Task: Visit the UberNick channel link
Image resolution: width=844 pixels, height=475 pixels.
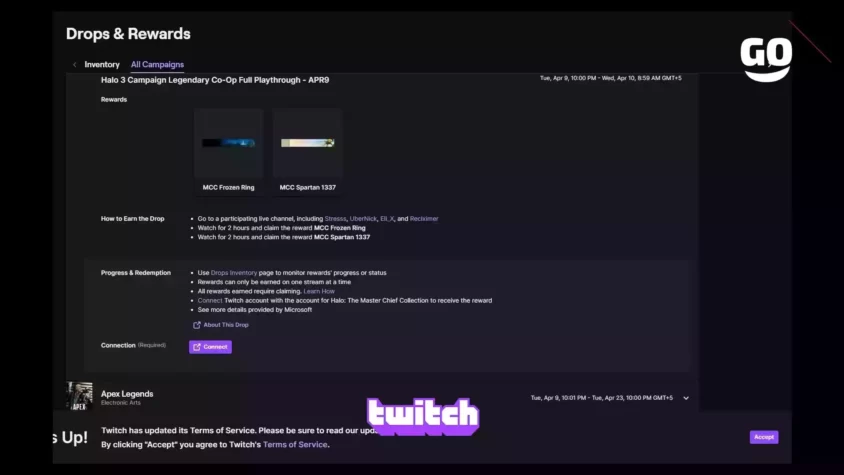Action: pos(363,219)
